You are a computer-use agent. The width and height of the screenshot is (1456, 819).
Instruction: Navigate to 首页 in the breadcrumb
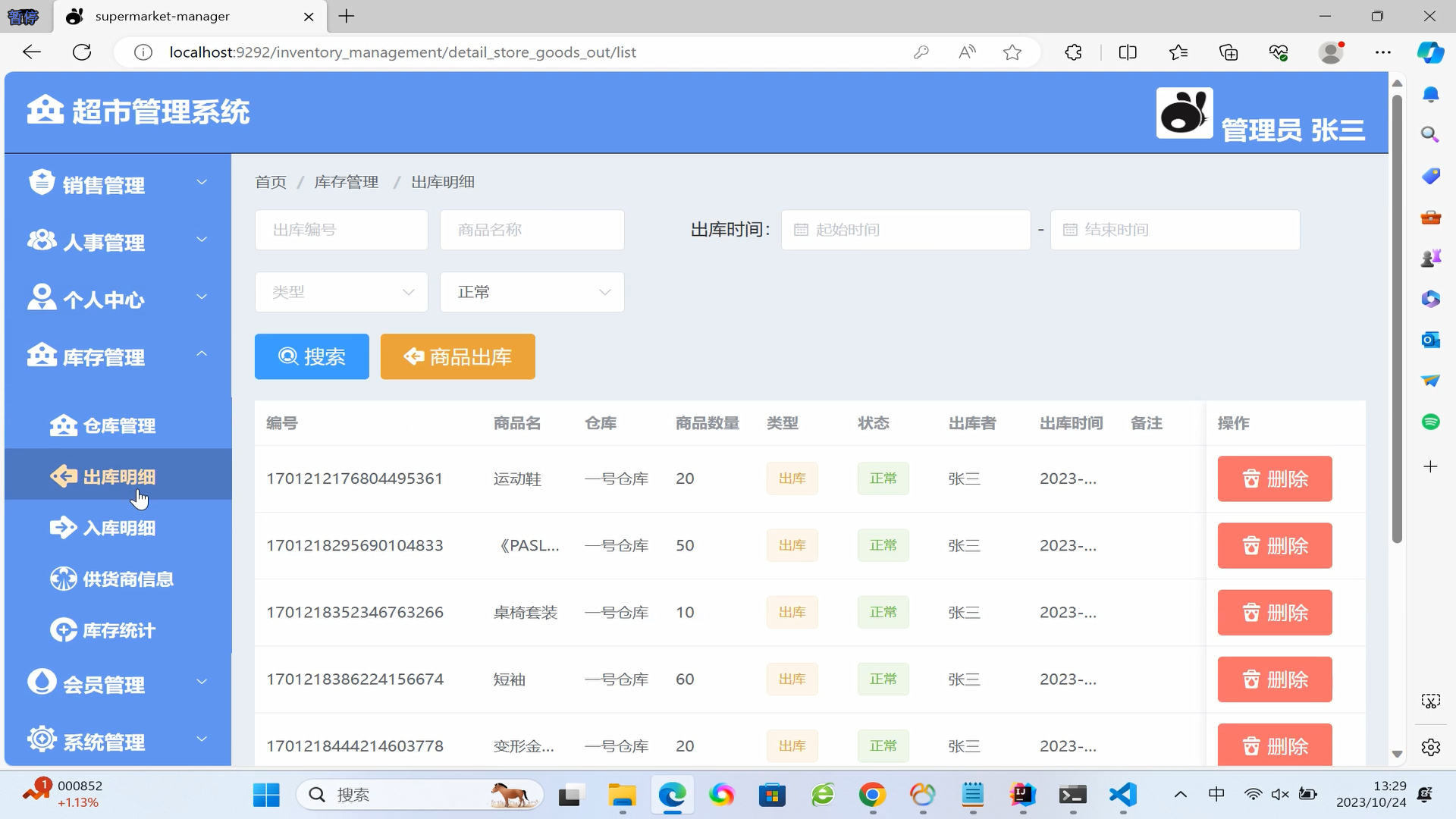(x=270, y=182)
